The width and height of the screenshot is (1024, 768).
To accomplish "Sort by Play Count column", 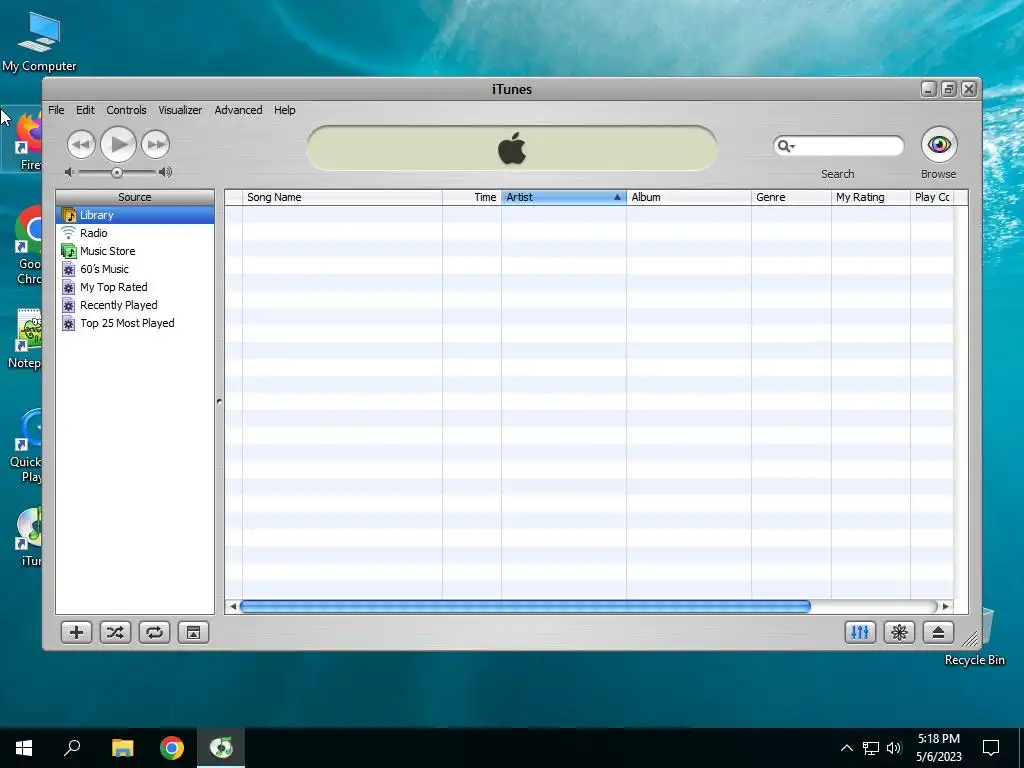I will [932, 197].
